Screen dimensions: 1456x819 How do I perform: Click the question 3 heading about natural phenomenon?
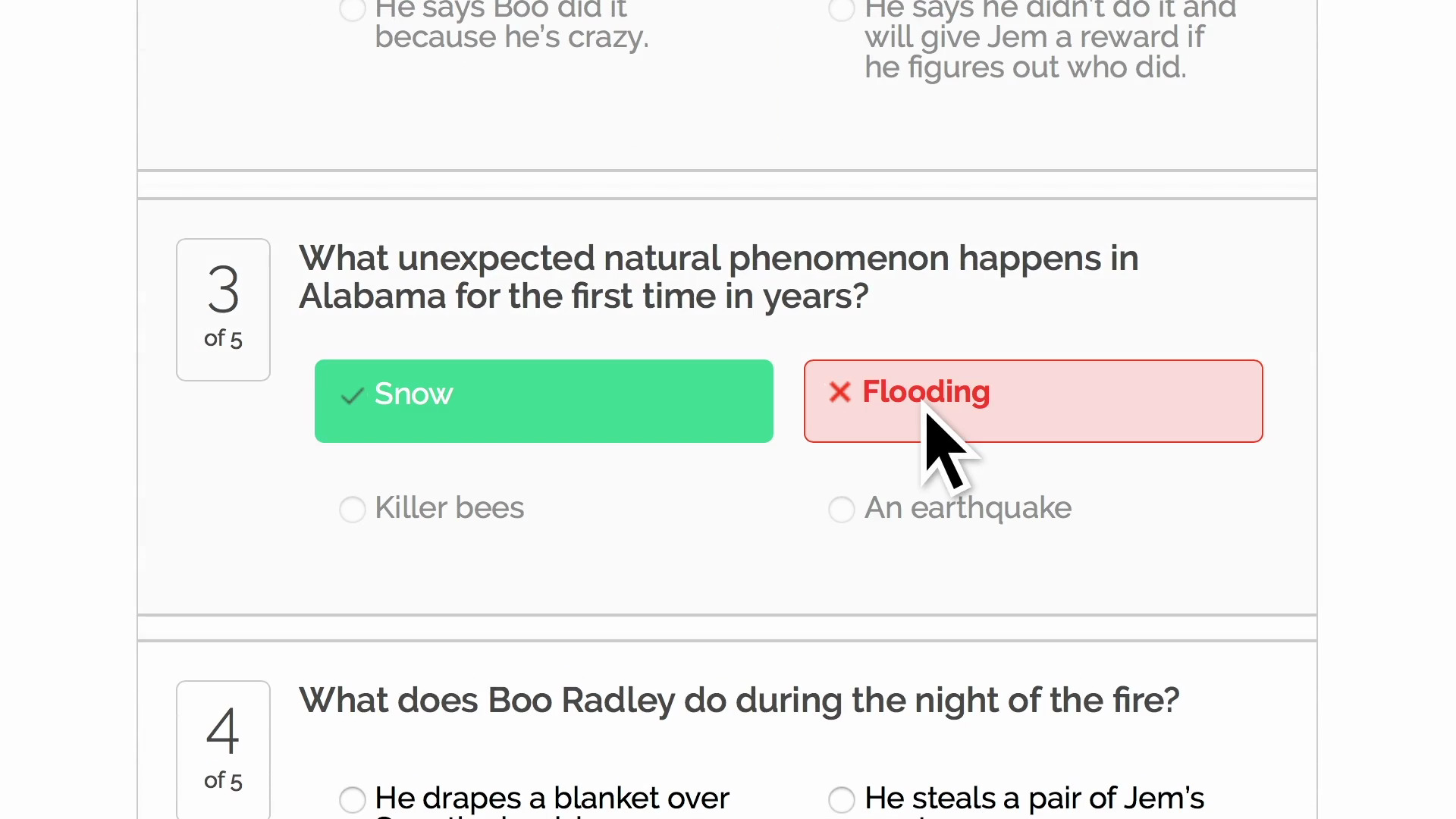point(718,277)
